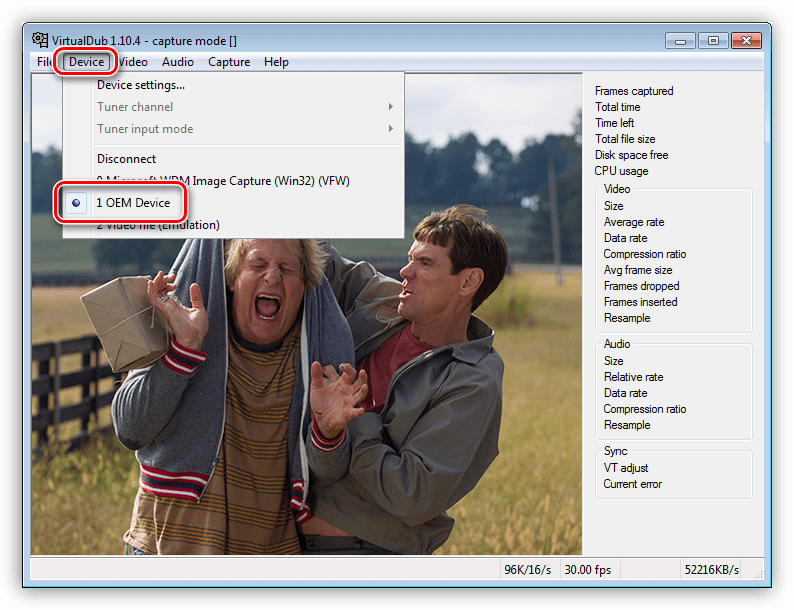Maximize the VirtualDub window

pyautogui.click(x=713, y=40)
